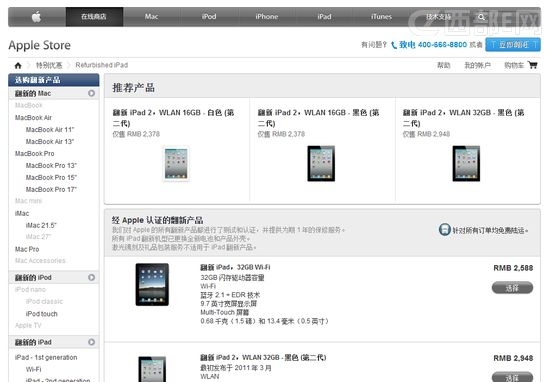Open 翻新 iPad 2 WLAN 16GB 黑色 title
This screenshot has height=382, width=550.
(318, 118)
